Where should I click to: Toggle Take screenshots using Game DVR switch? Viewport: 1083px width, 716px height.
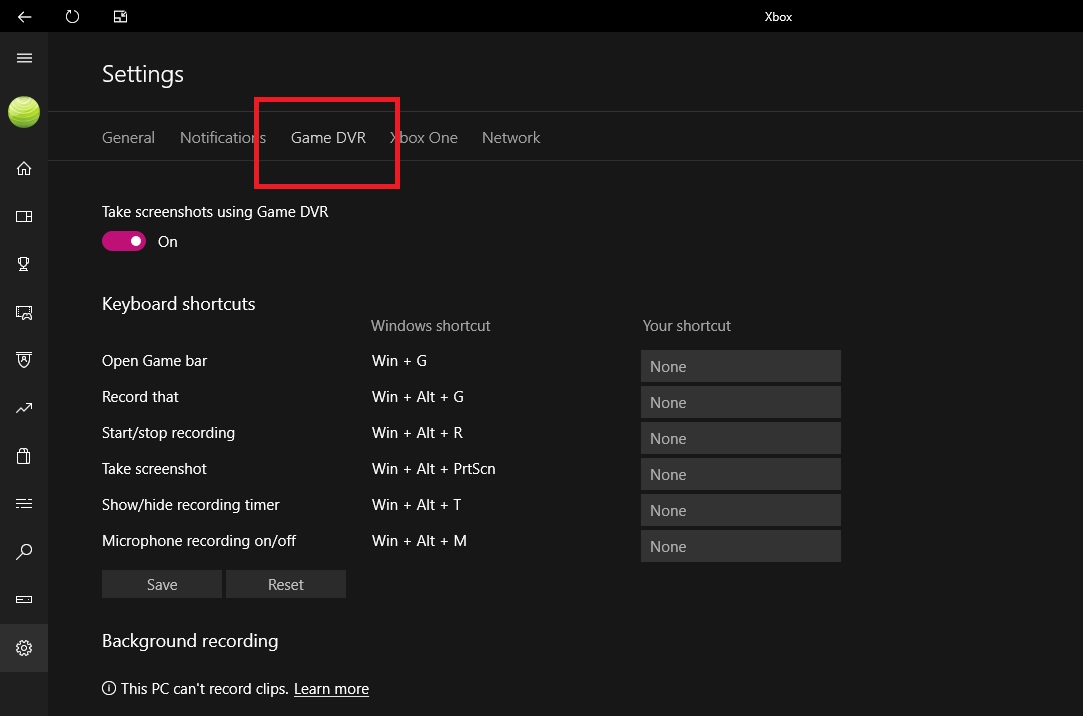click(x=124, y=241)
